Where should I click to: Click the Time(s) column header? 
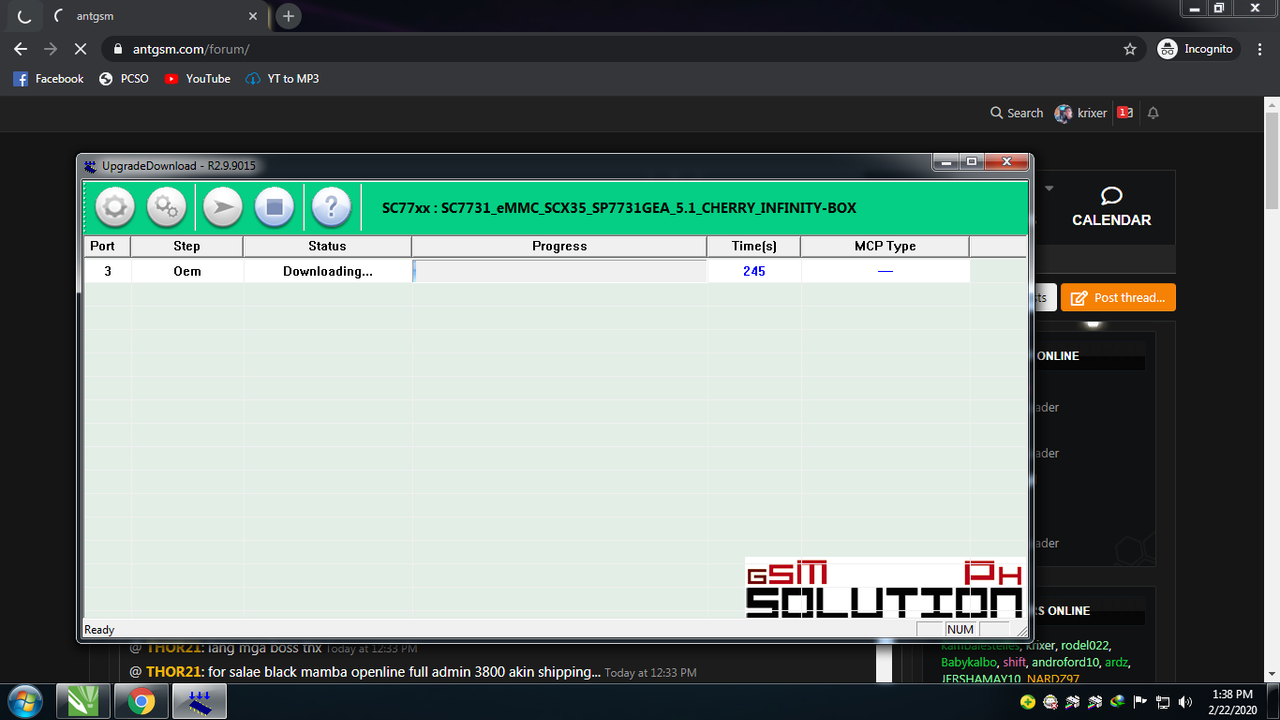(x=754, y=246)
